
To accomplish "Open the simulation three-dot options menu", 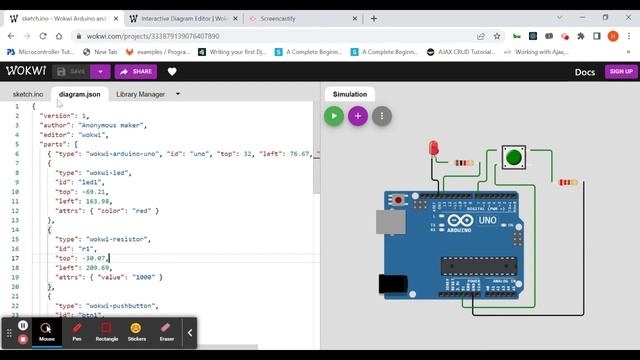I will pyautogui.click(x=382, y=116).
